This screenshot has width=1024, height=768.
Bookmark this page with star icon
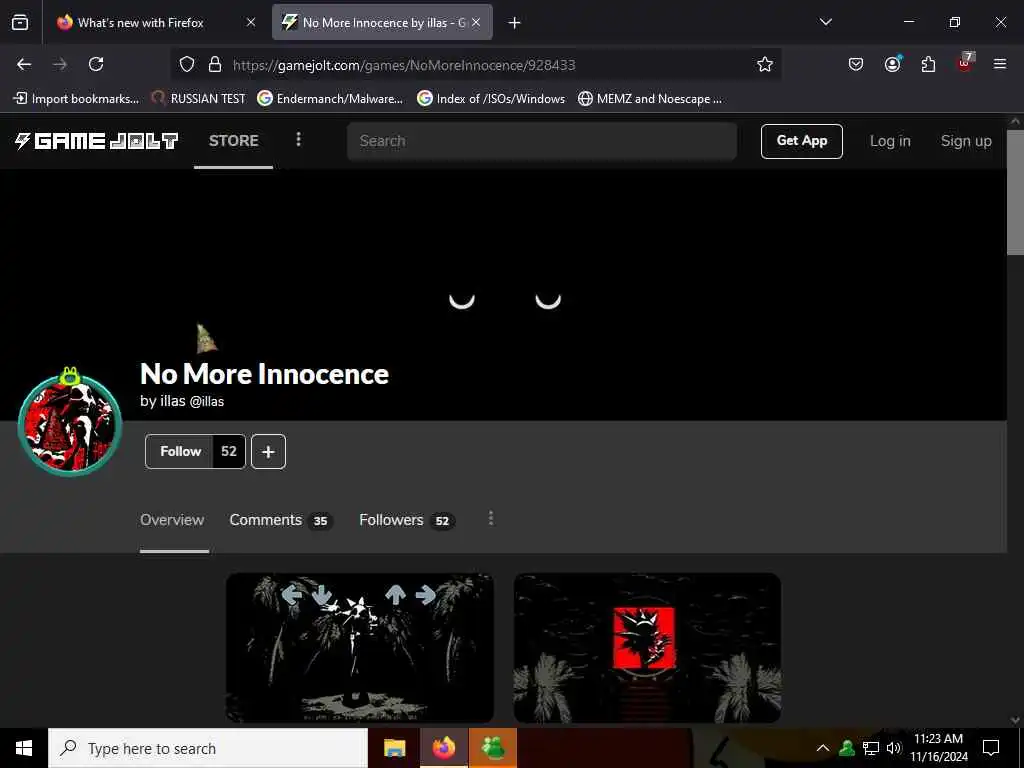tap(765, 64)
